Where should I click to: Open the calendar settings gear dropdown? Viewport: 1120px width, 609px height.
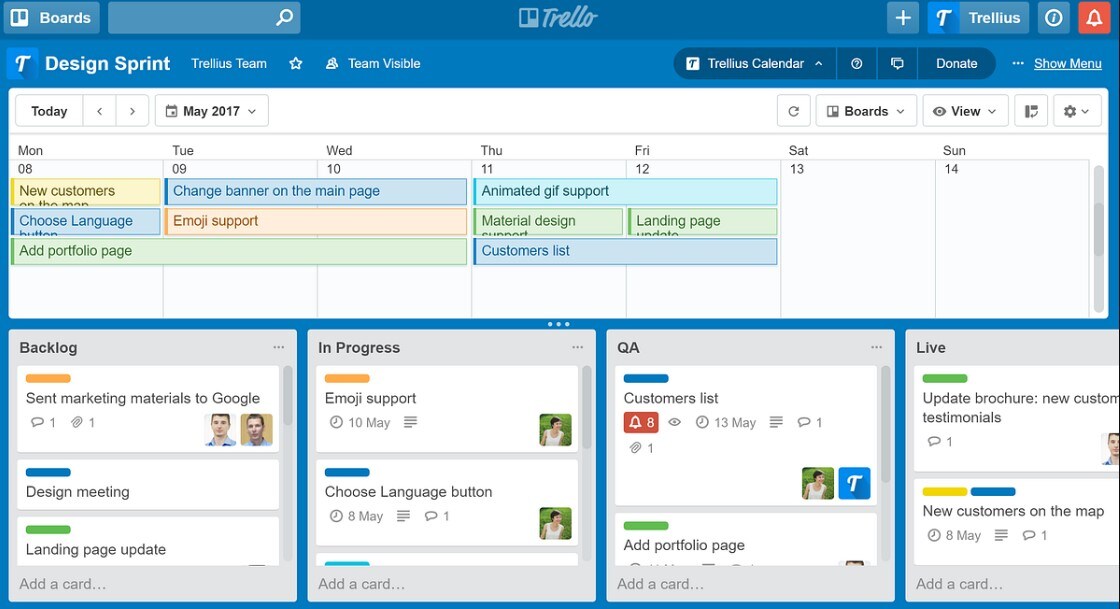tap(1076, 111)
